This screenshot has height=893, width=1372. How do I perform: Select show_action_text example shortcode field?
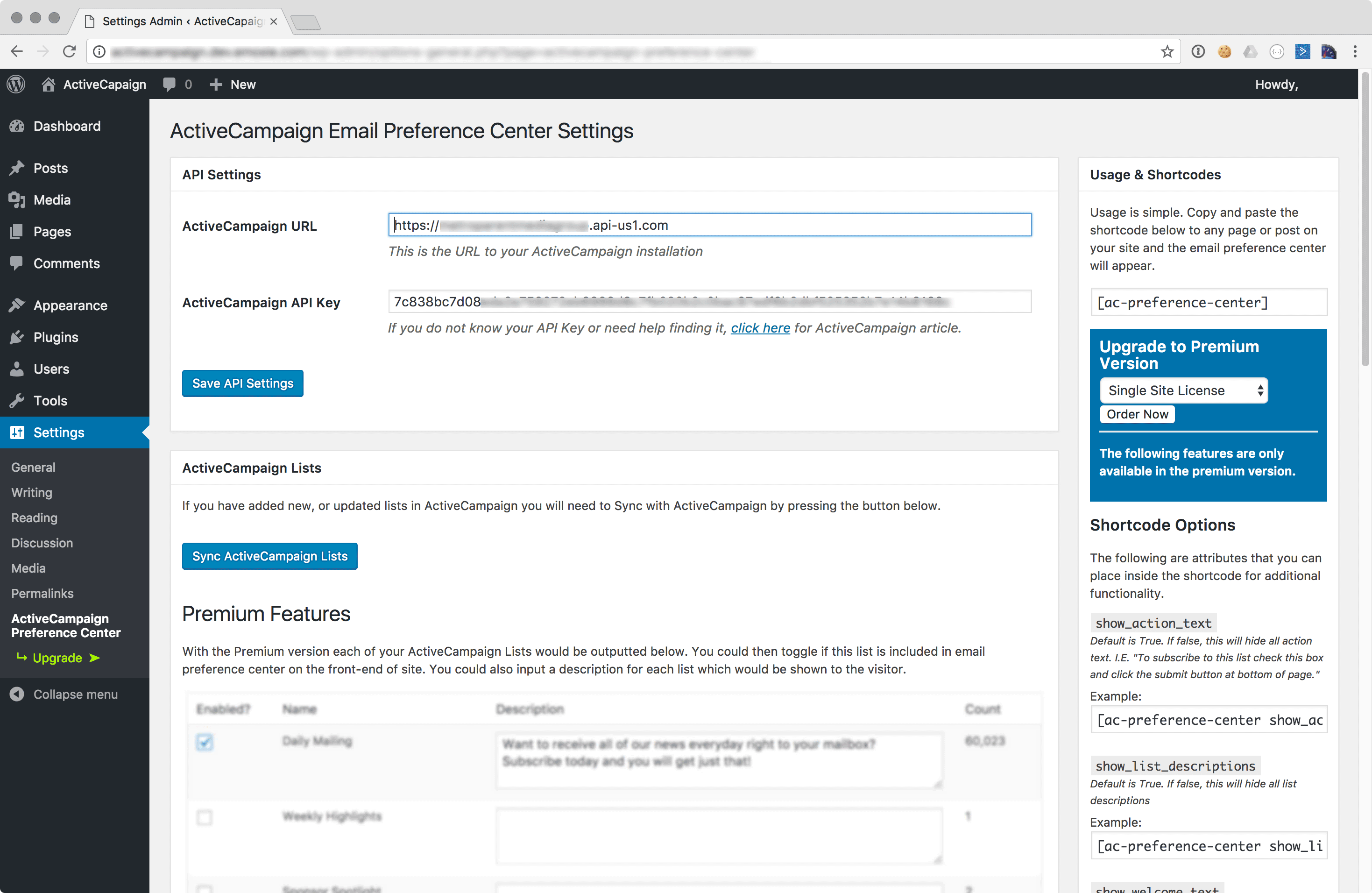(x=1209, y=719)
